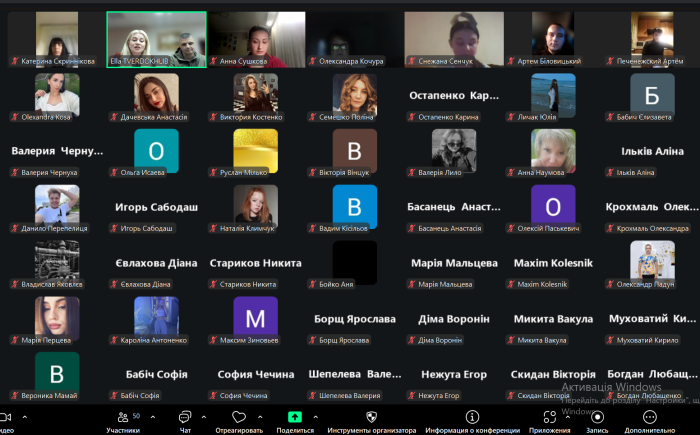Open Инструменты организатора shield icon
The width and height of the screenshot is (700, 435).
[x=373, y=417]
